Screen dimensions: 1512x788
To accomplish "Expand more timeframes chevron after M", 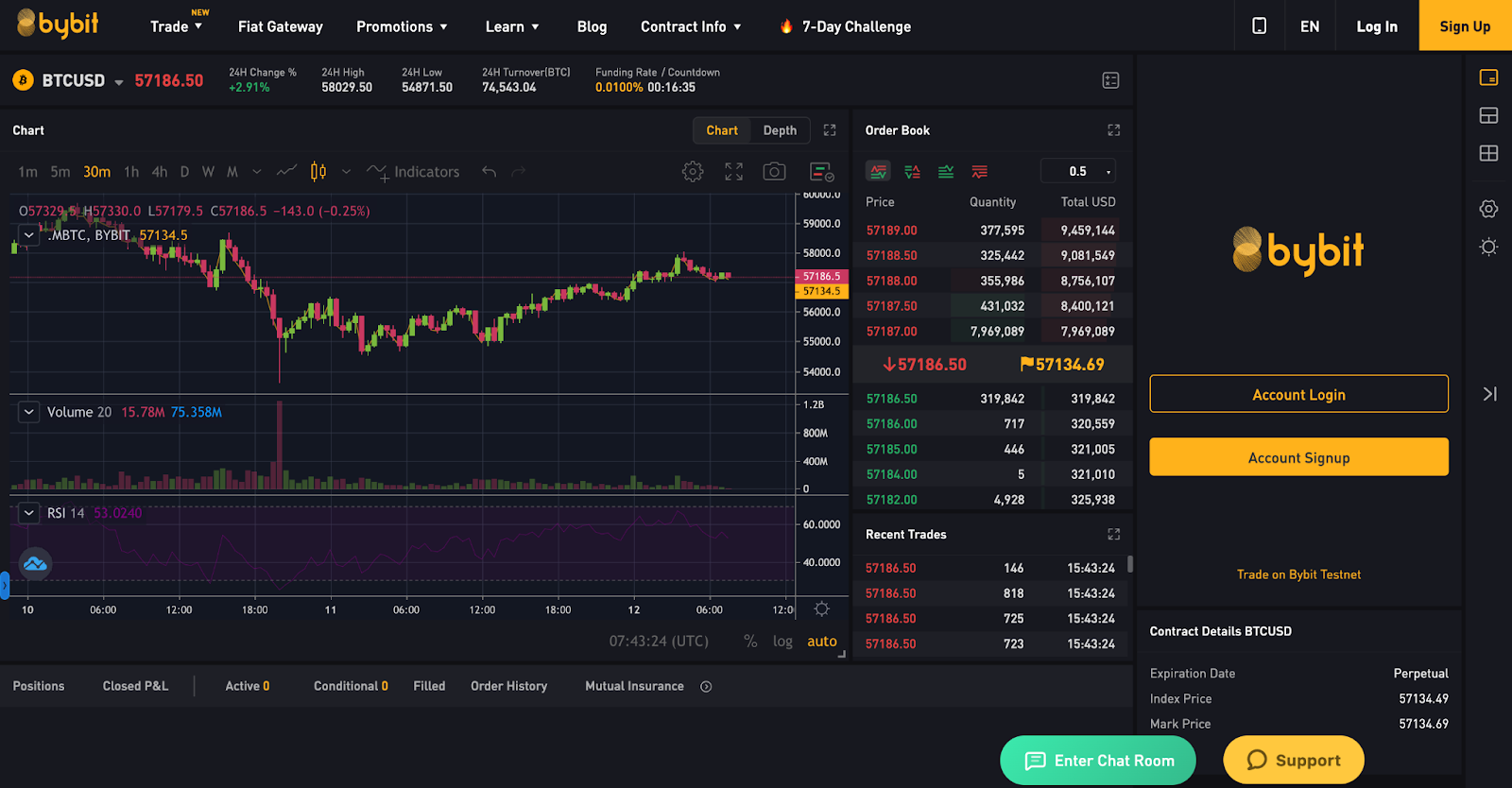I will (x=256, y=172).
